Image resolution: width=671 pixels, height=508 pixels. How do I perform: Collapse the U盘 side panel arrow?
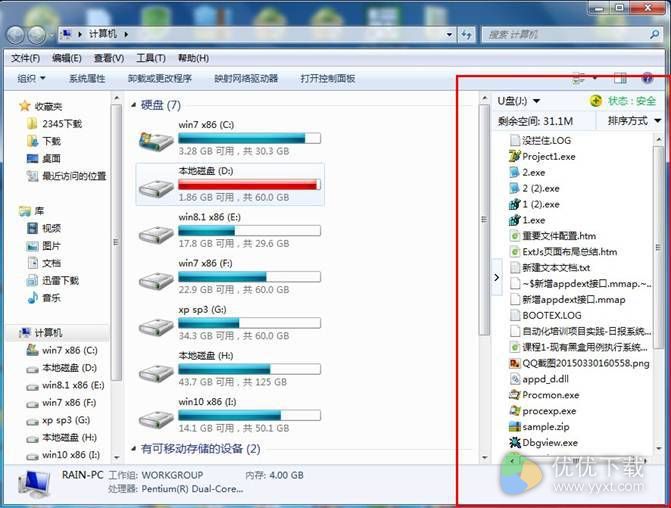point(496,277)
